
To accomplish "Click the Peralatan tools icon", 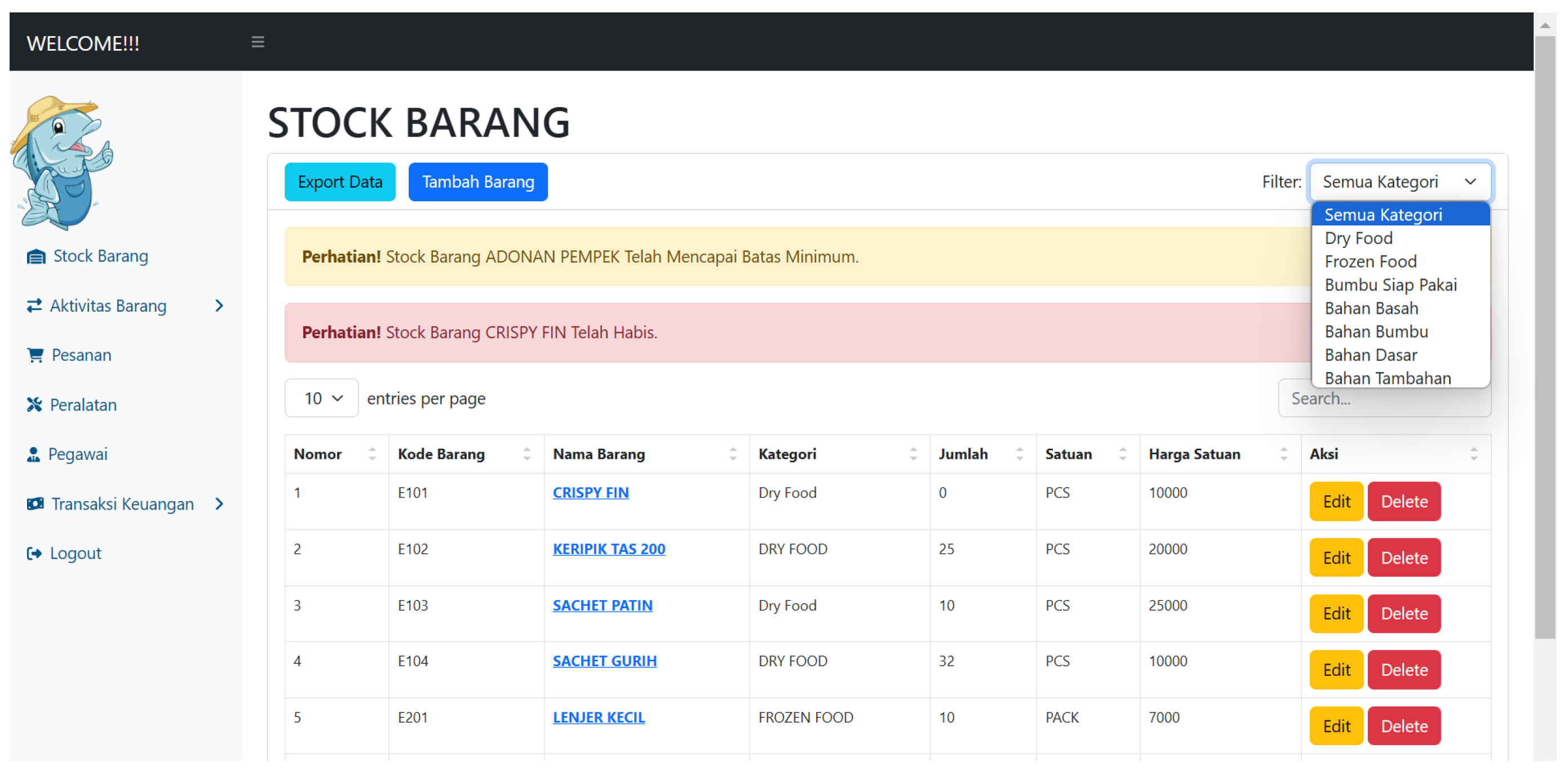I will [x=34, y=405].
